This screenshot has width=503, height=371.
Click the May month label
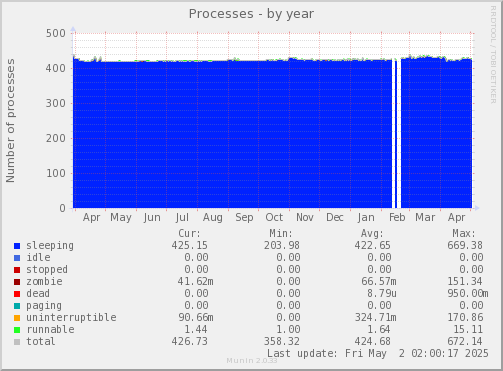pos(121,218)
